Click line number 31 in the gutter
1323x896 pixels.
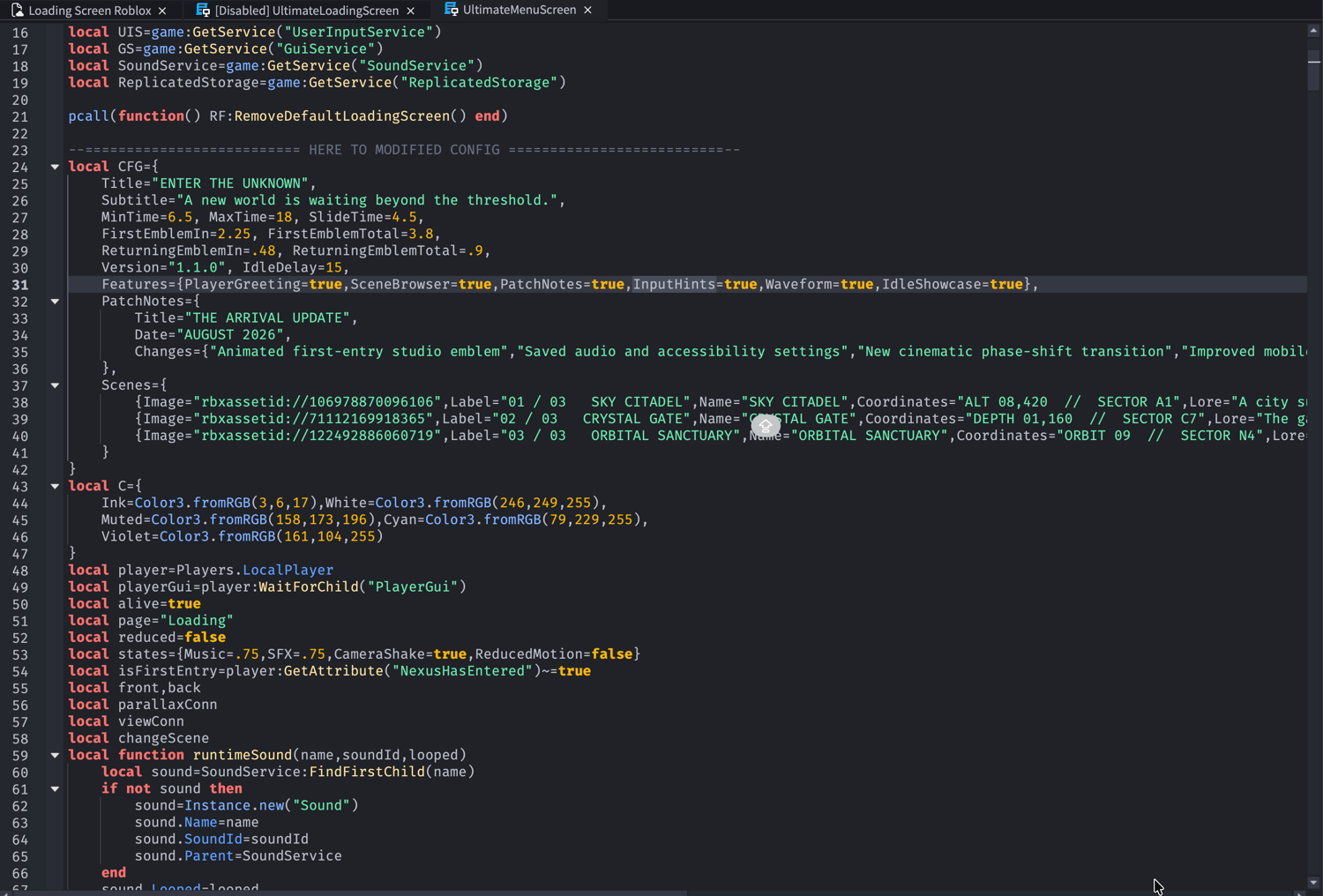tap(19, 285)
